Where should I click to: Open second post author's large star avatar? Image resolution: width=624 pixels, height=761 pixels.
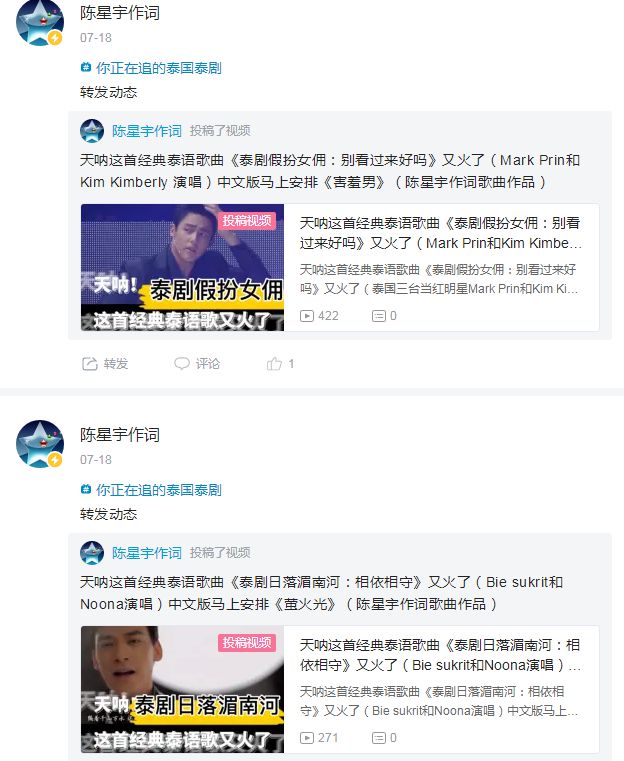click(x=40, y=444)
